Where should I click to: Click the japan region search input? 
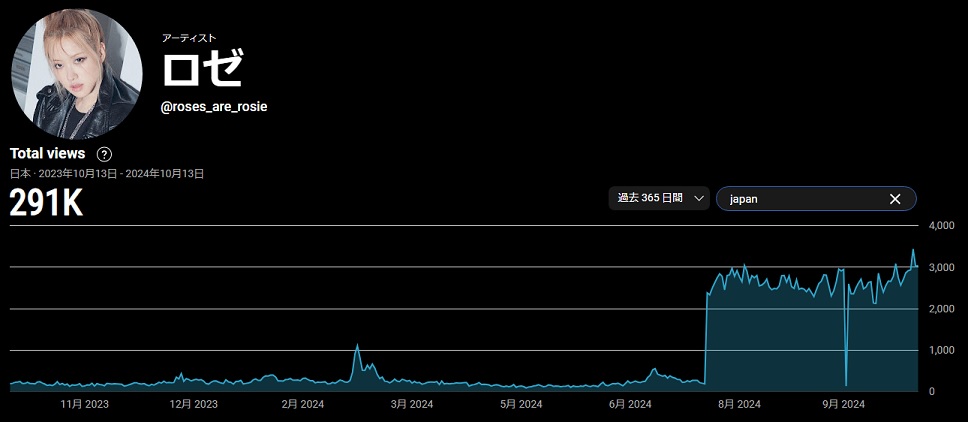800,199
